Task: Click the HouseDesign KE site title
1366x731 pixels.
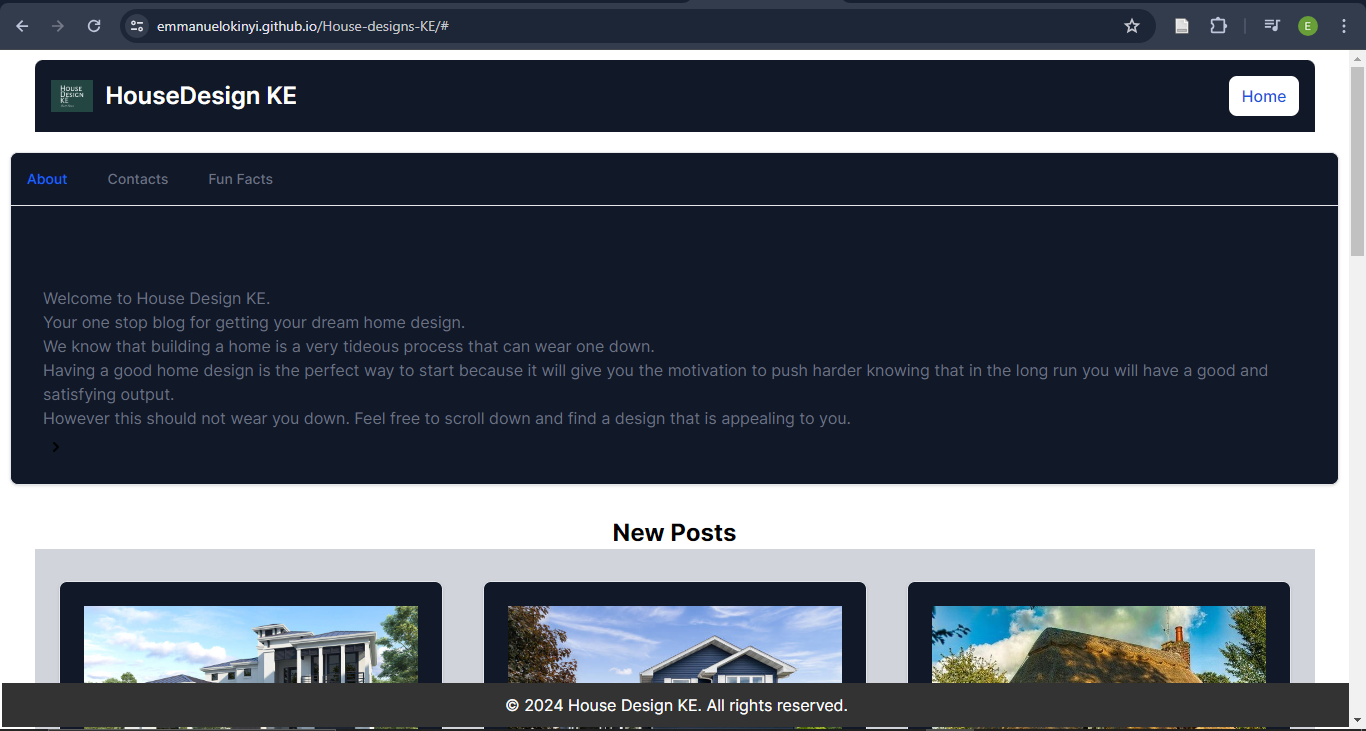Action: tap(201, 96)
